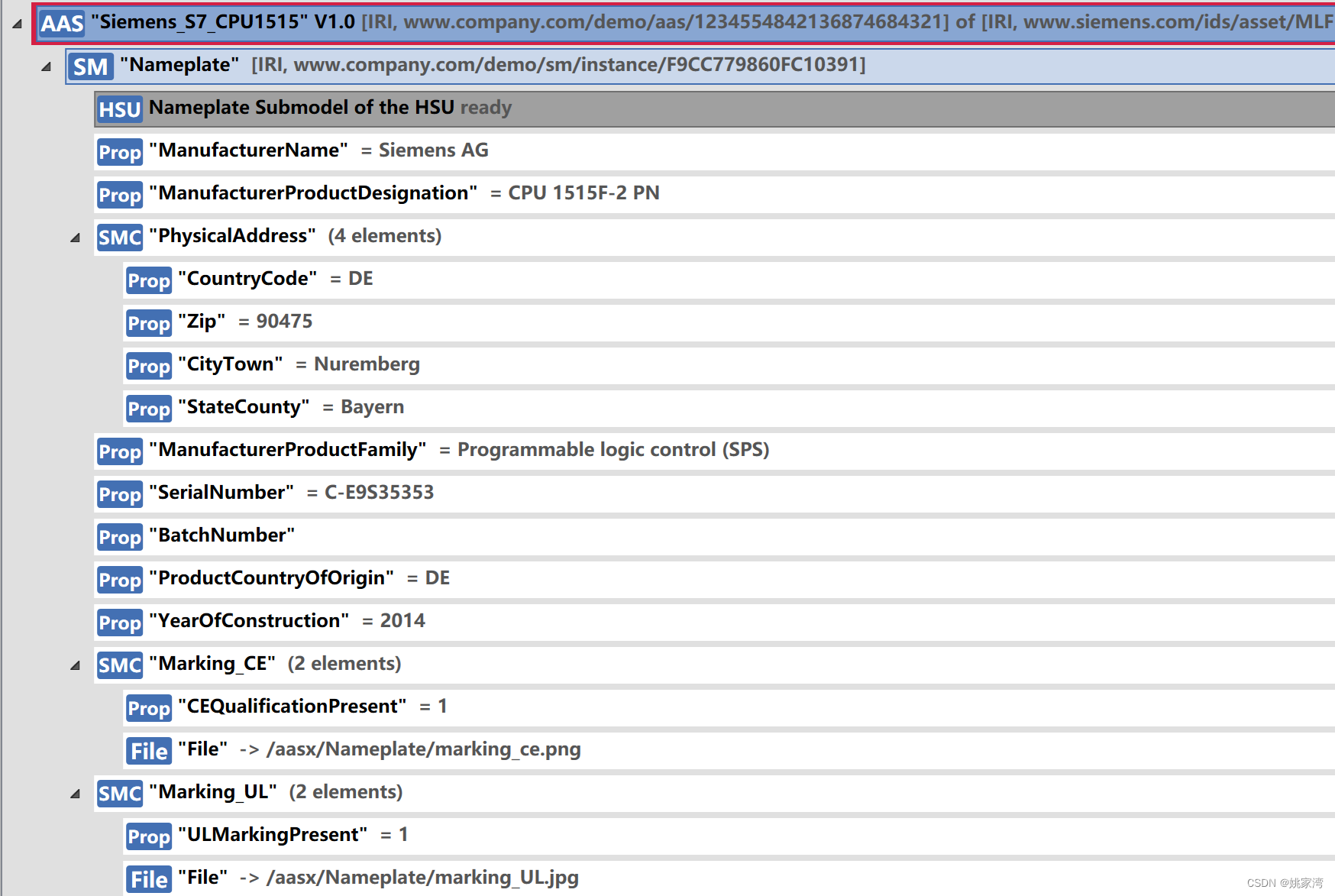
Task: Collapse the Marking_CE collection
Action: [75, 665]
